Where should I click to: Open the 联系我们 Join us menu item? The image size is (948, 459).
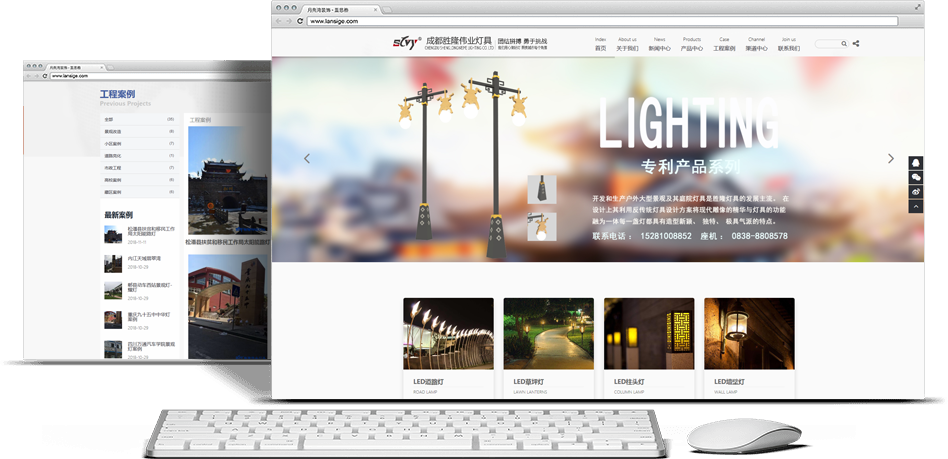[x=788, y=44]
